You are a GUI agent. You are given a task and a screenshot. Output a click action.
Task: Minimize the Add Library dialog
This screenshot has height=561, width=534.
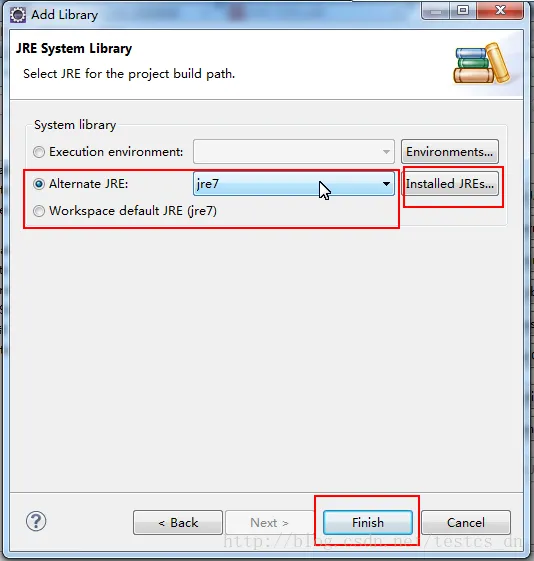click(436, 11)
